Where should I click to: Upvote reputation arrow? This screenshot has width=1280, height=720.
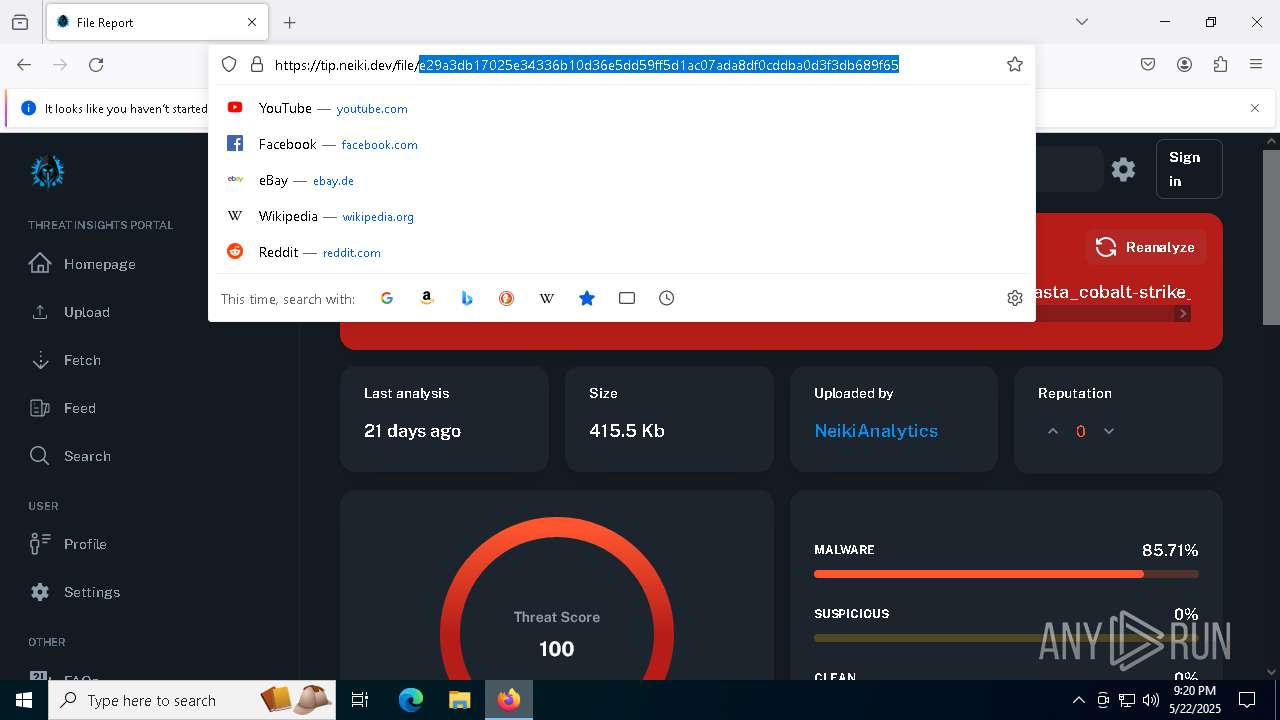1052,431
